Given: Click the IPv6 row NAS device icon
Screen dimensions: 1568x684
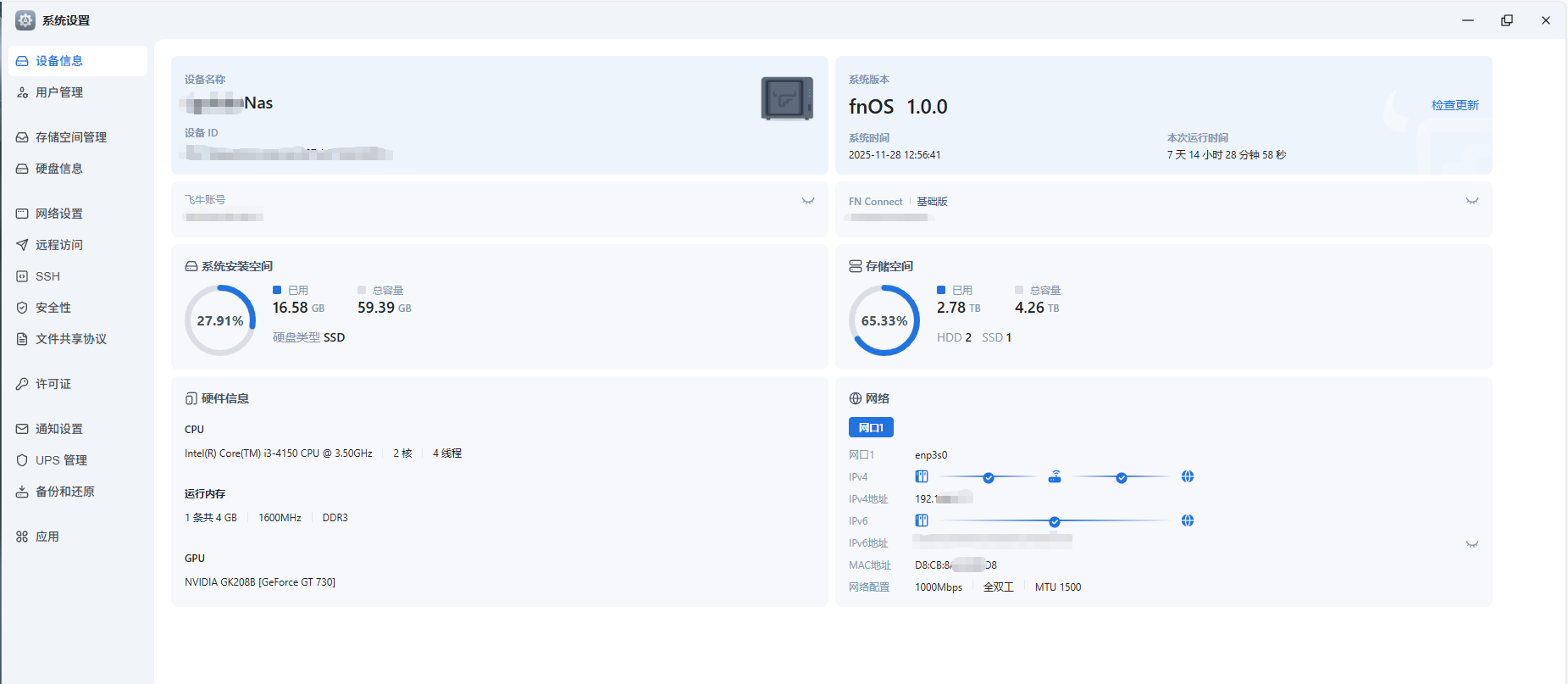Looking at the screenshot, I should pos(922,520).
